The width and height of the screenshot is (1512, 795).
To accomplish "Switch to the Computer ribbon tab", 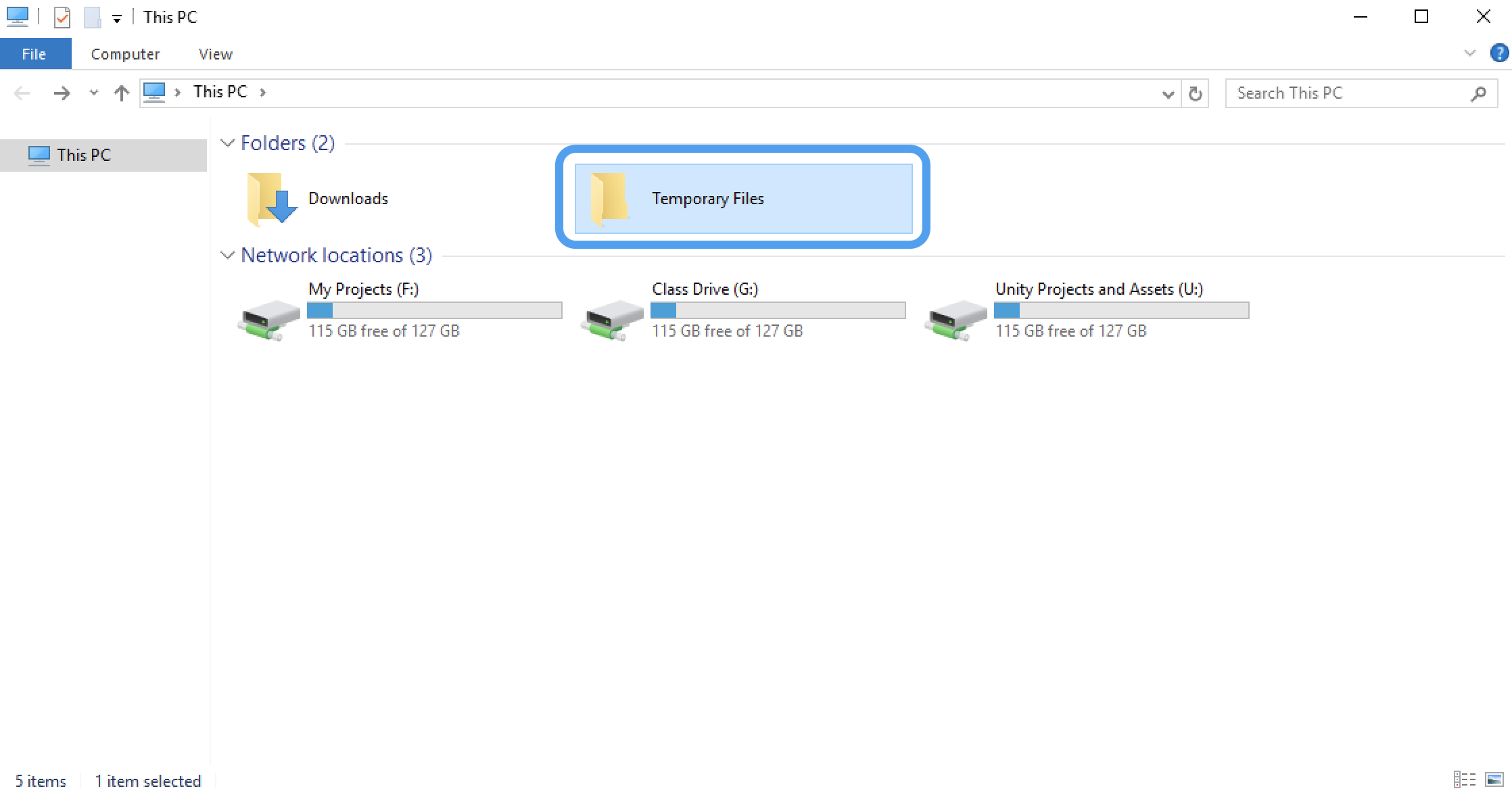I will coord(125,54).
